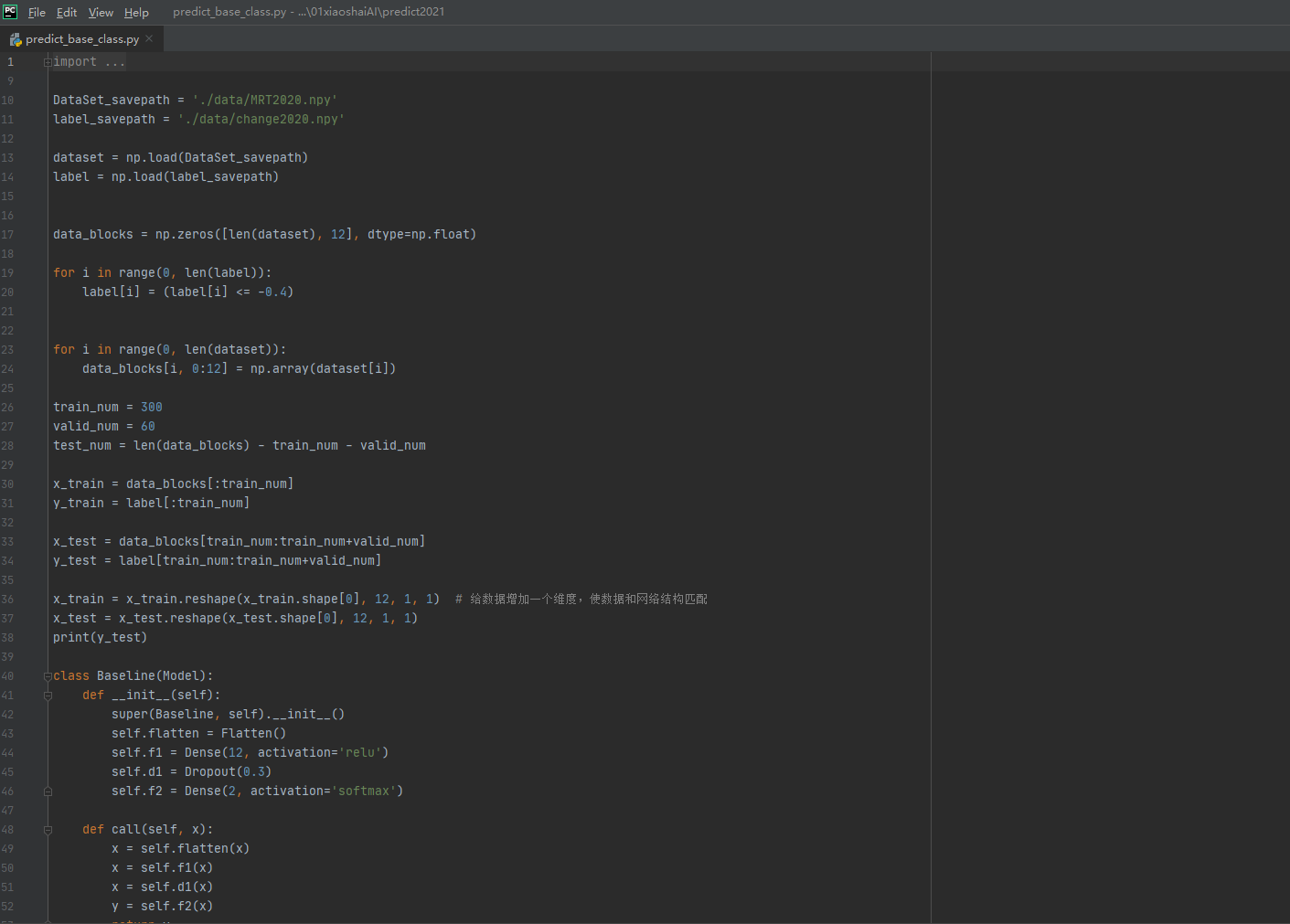Click the folded 'import ...' text

click(x=89, y=62)
